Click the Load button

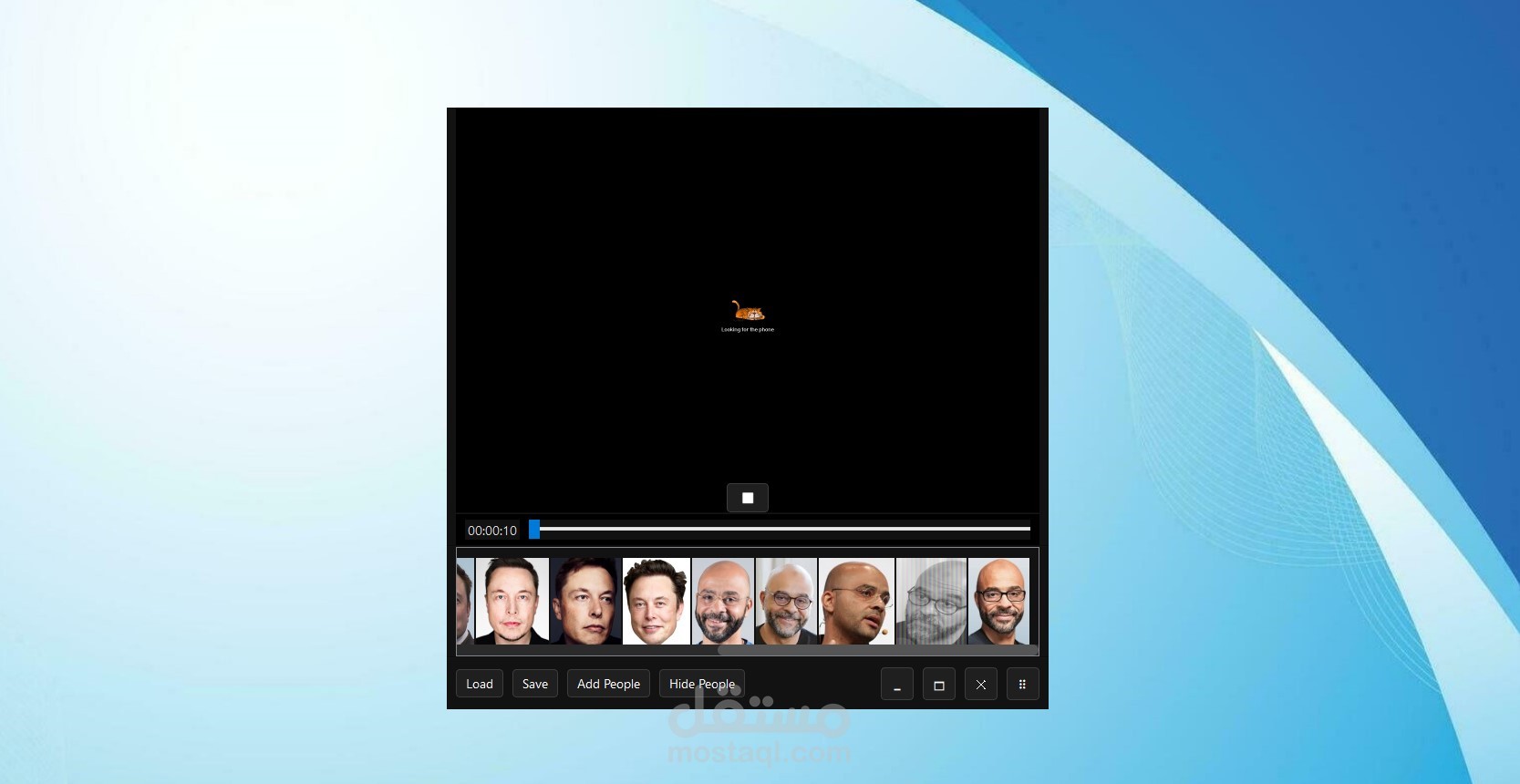(x=480, y=684)
